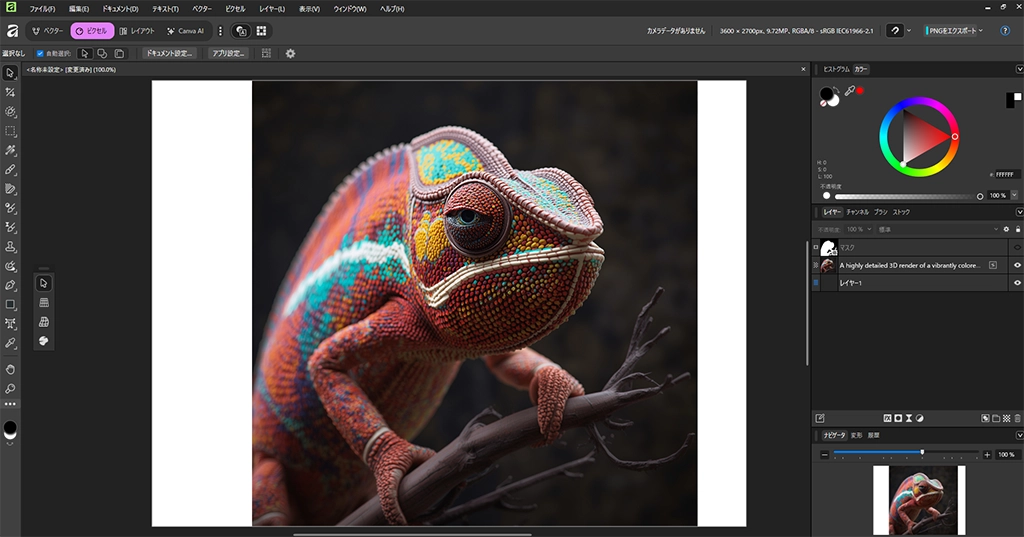Toggle the 自動選択 checkbox
The height and width of the screenshot is (537, 1024).
tap(40, 53)
